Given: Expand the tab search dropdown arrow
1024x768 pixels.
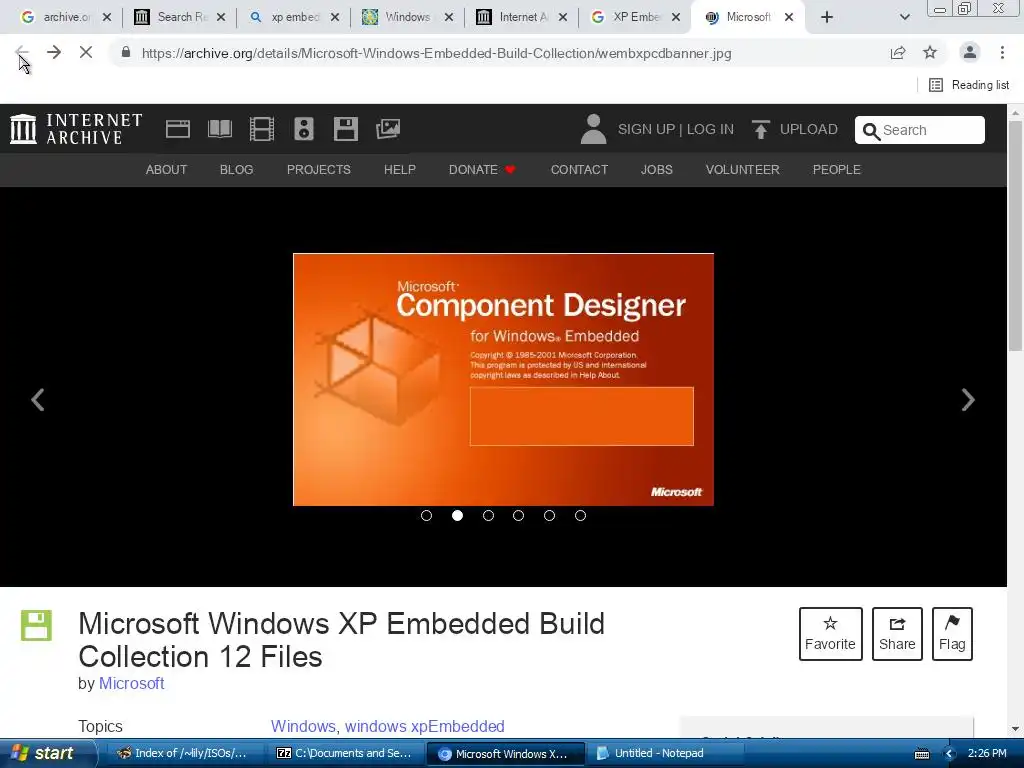Looking at the screenshot, I should click(904, 18).
